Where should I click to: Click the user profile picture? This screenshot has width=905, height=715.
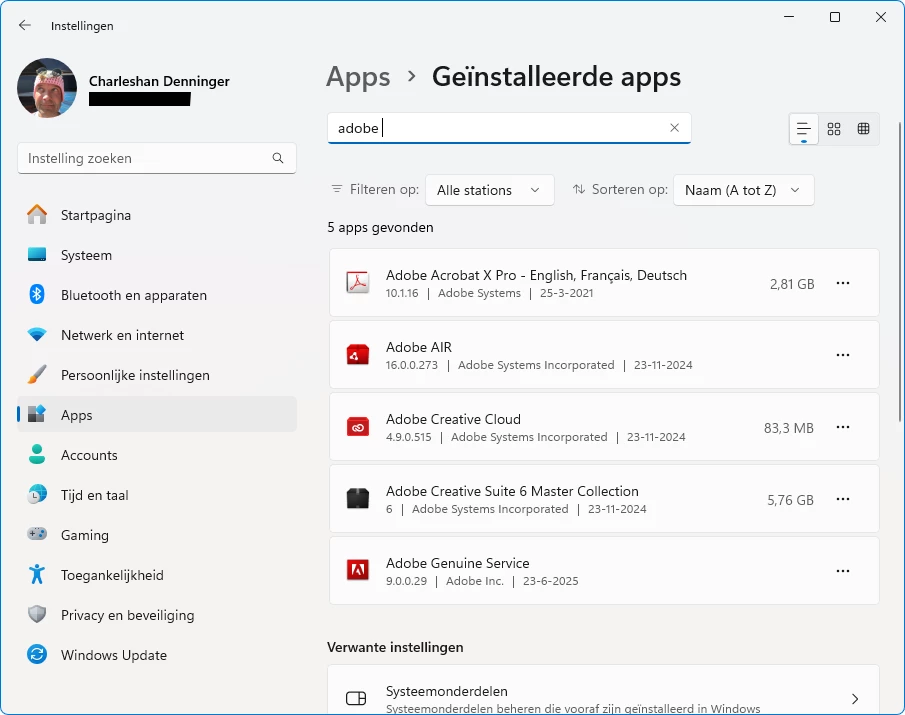tap(47, 88)
